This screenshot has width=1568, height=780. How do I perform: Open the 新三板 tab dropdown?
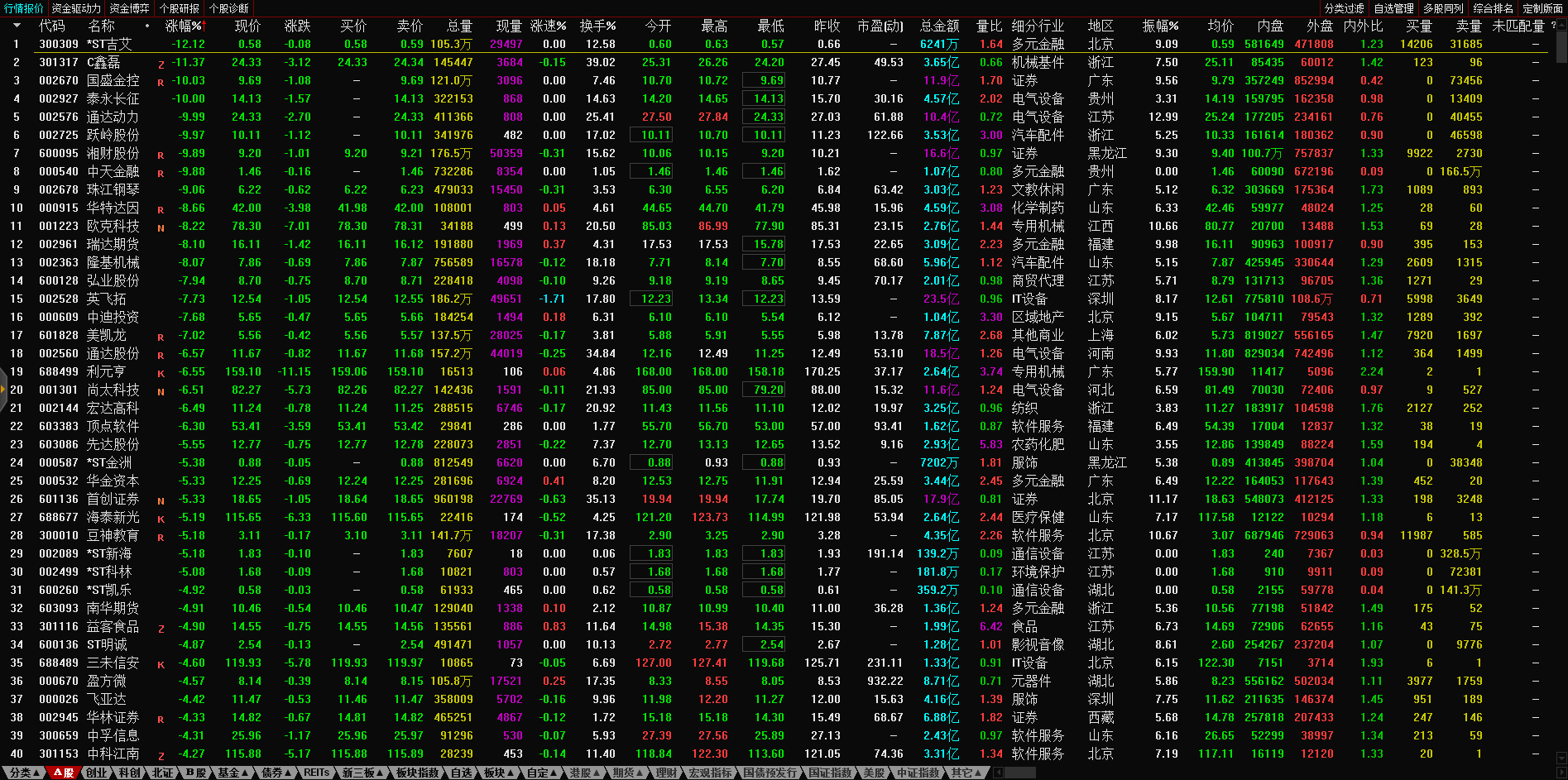click(363, 773)
